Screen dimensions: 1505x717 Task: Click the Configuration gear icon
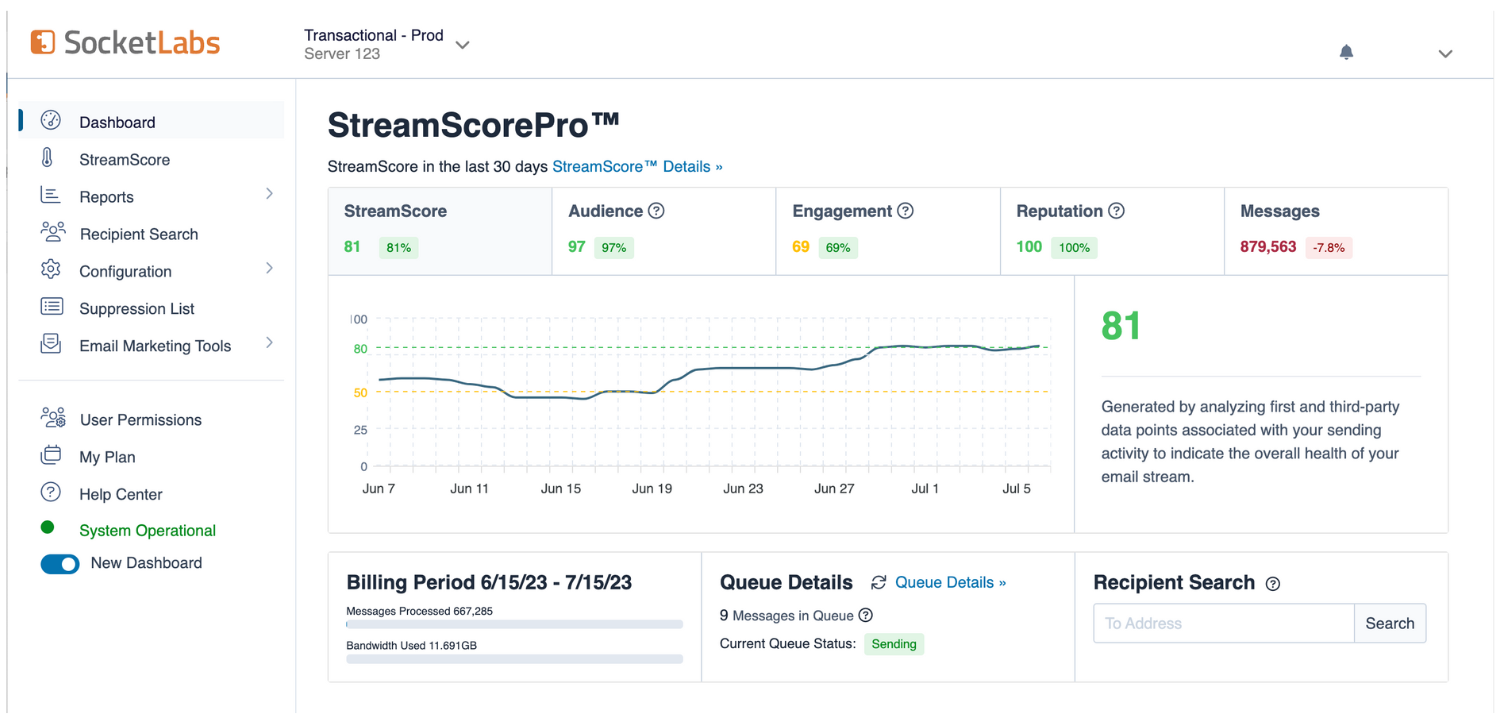click(x=51, y=270)
